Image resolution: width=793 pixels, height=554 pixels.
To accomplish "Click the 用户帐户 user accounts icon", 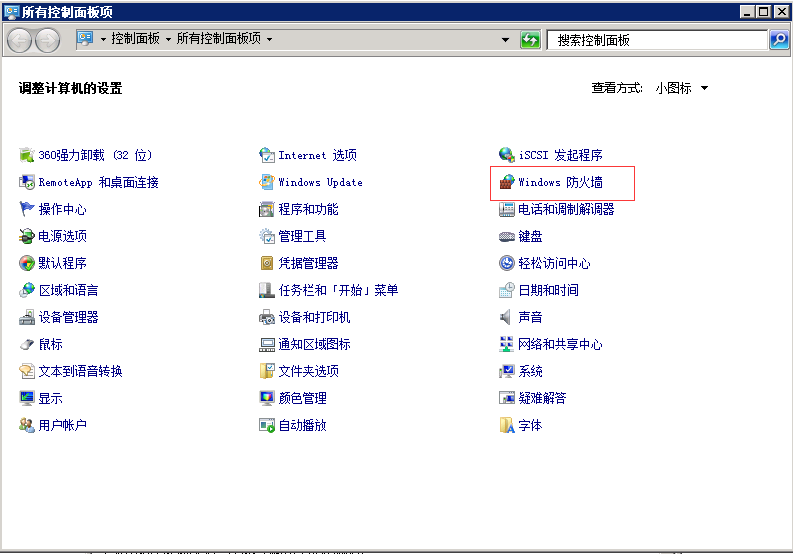I will click(27, 425).
